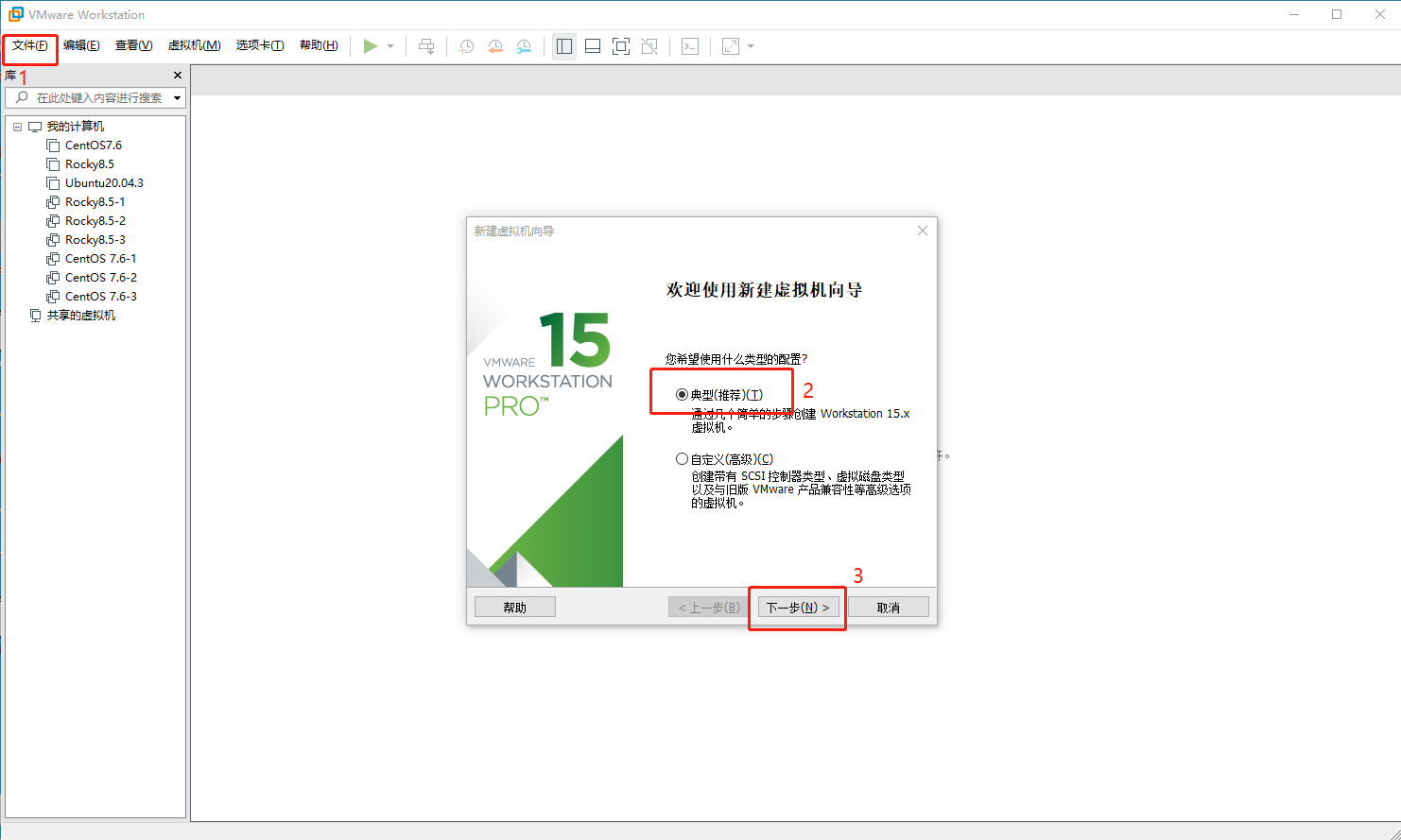Select the CentOS 7.6-2 cloned VM
The width and height of the screenshot is (1401, 840).
101,278
